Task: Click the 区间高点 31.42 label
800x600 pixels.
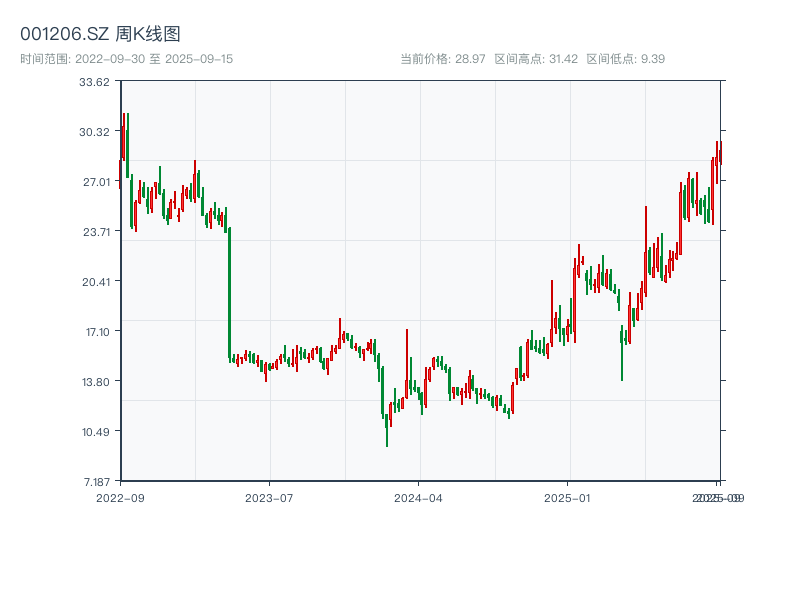Action: (536, 59)
